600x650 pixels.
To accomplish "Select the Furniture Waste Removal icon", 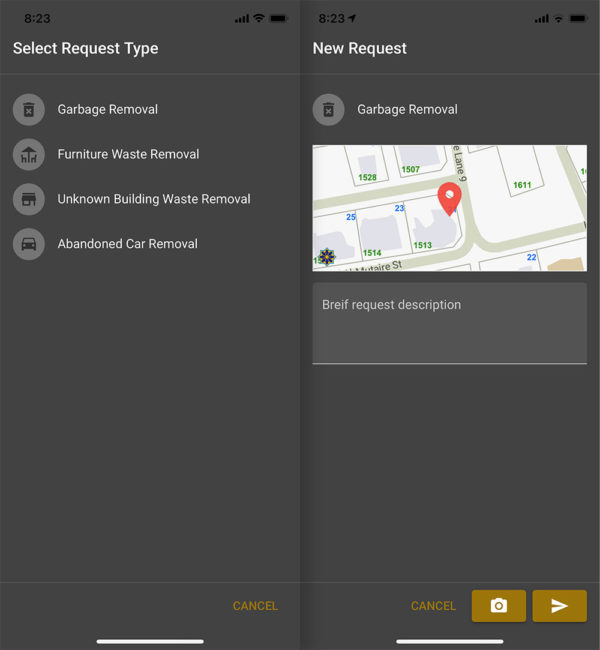I will tap(29, 154).
